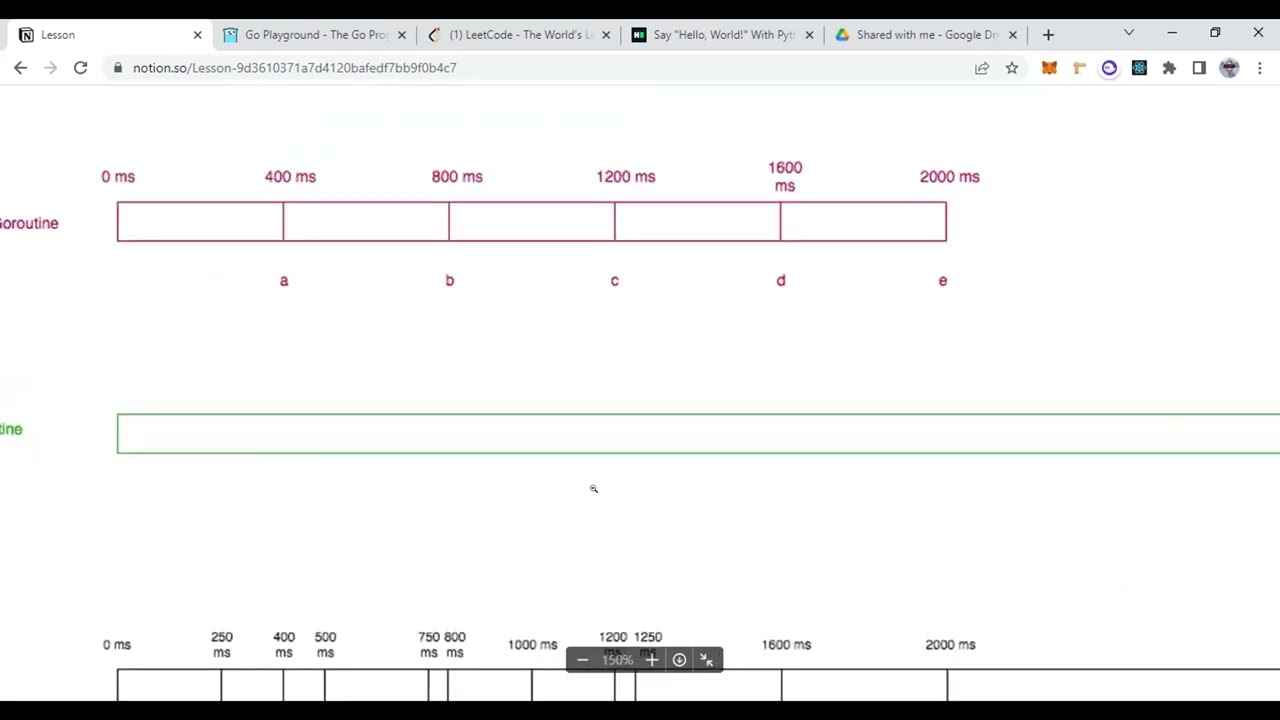This screenshot has width=1280, height=720.
Task: Open the tab search dropdown arrow
Action: [x=1129, y=33]
